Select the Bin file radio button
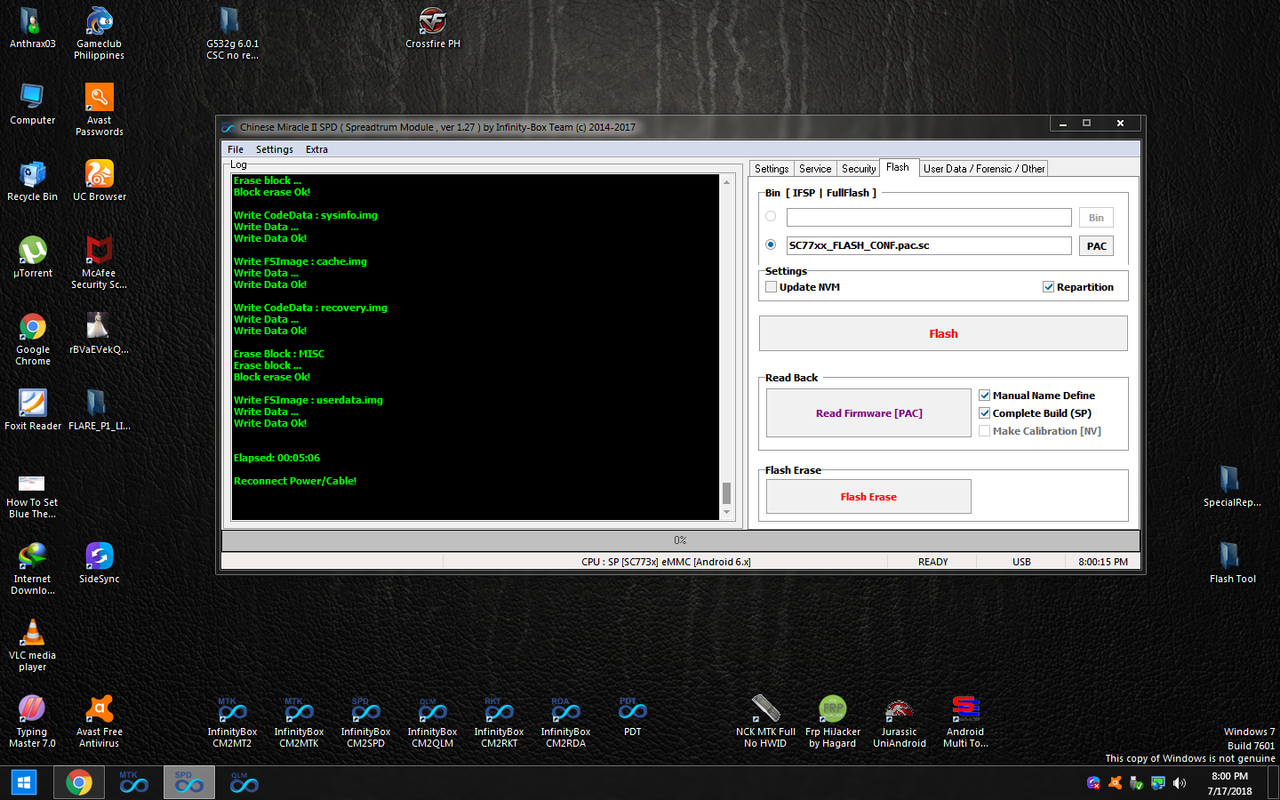This screenshot has width=1280, height=800. point(770,216)
